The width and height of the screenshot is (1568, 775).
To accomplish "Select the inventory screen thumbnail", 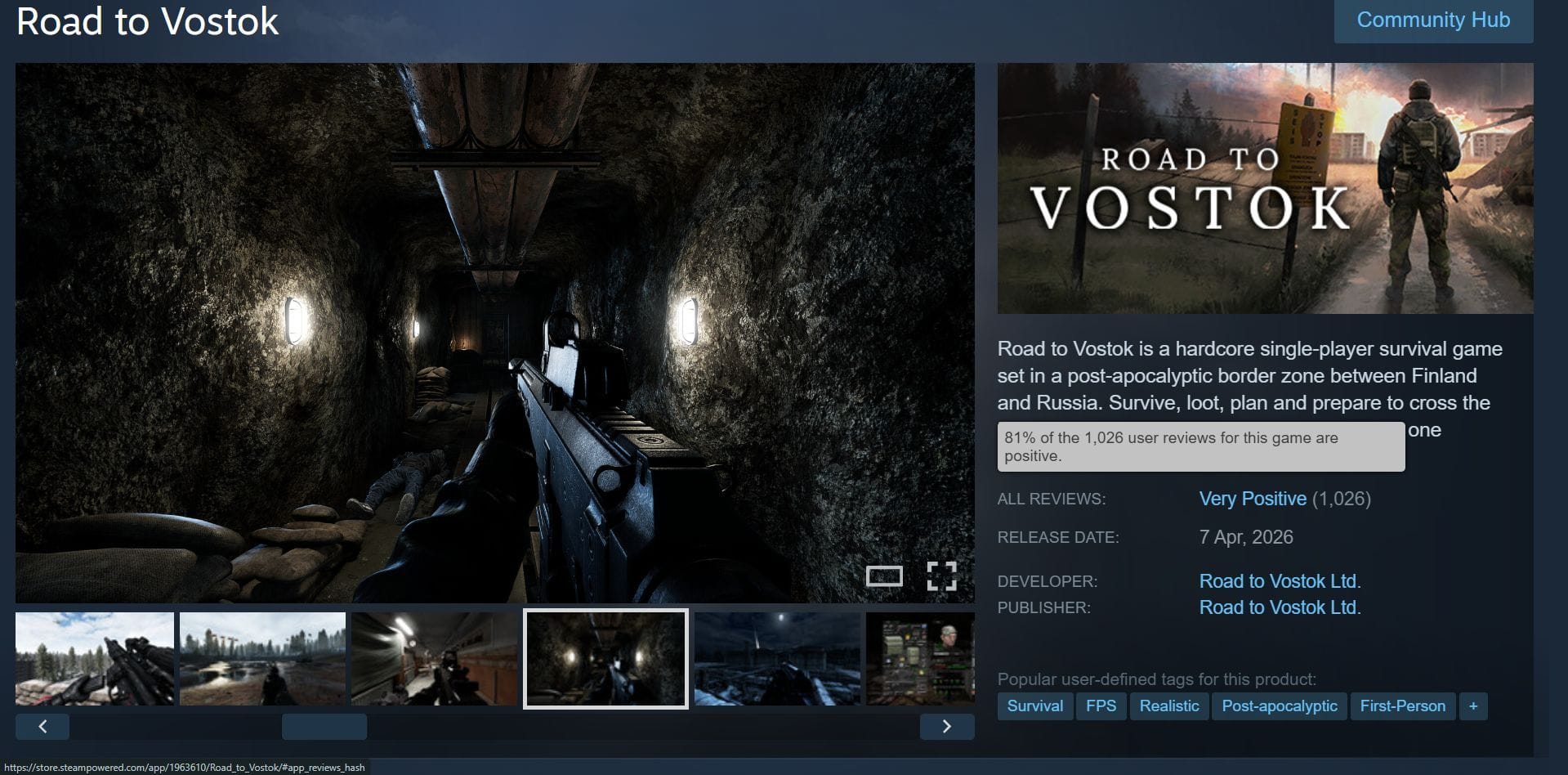I will click(920, 659).
